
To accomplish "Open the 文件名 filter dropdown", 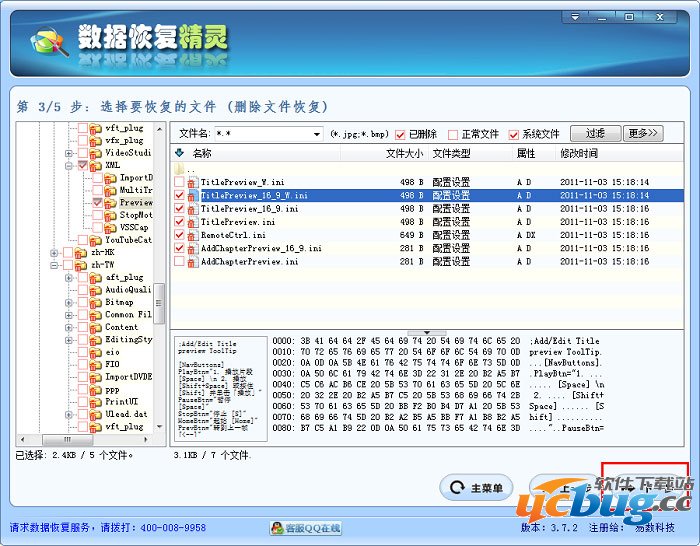I will [317, 134].
